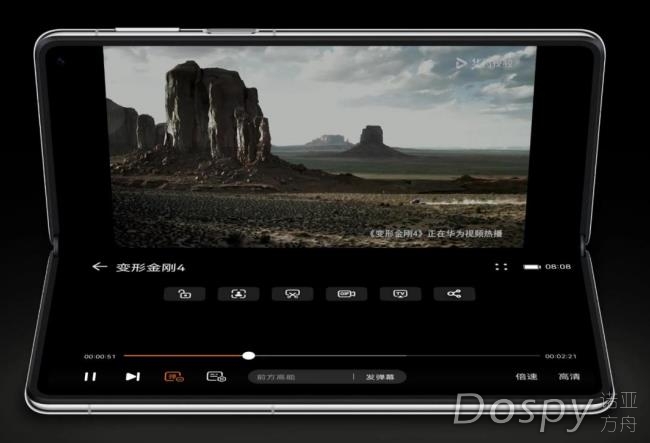This screenshot has height=443, width=650.
Task: Skip to the next video
Action: 133,377
